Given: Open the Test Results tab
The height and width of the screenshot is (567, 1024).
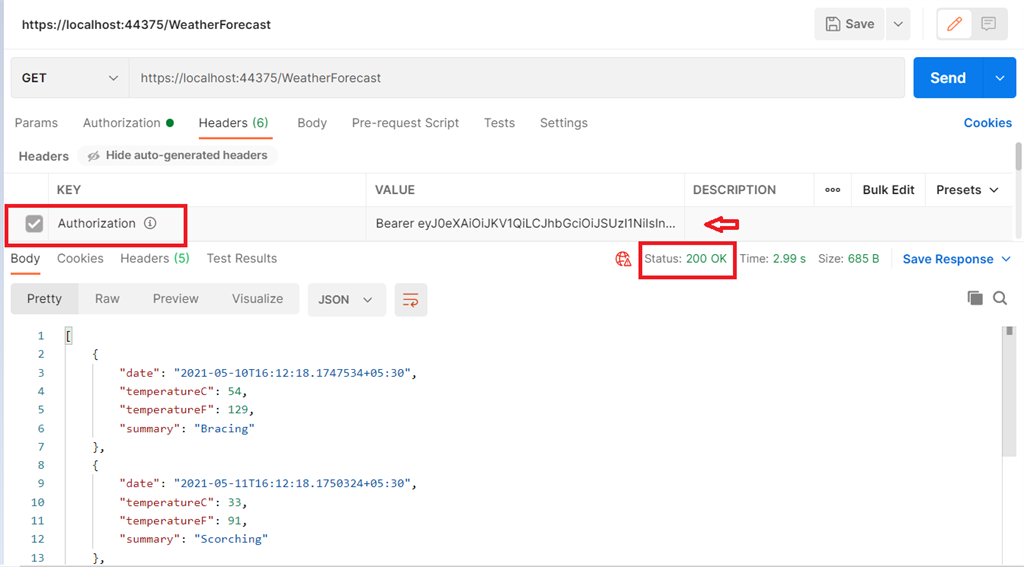Looking at the screenshot, I should pos(241,258).
